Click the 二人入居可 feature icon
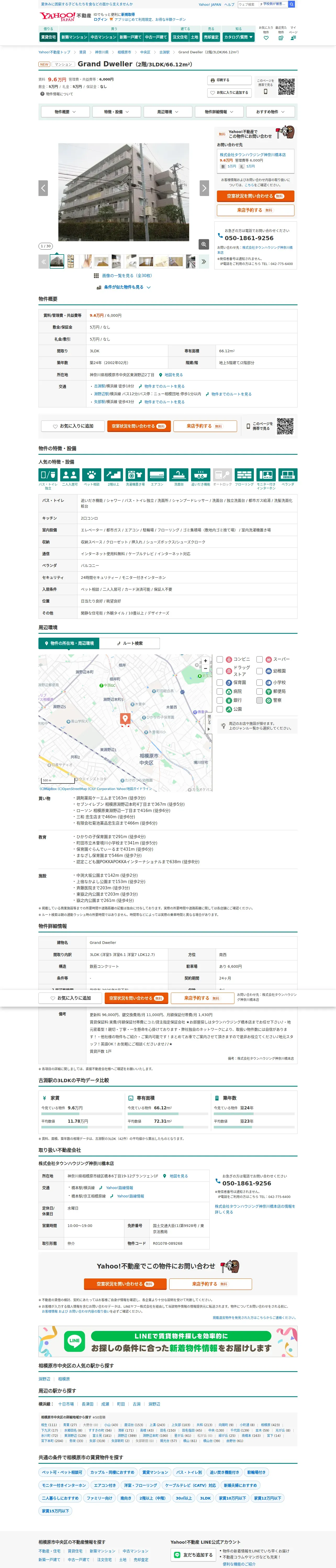Viewport: 336px width, 1568px height. 70,475
